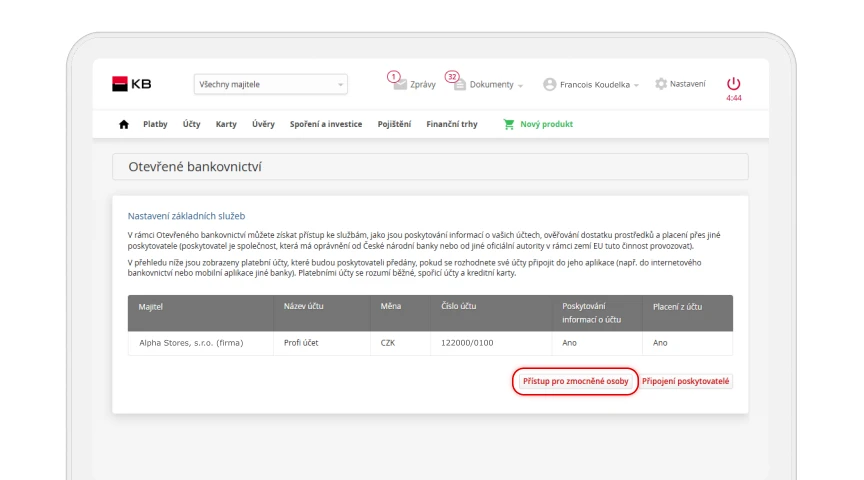Open the Spoření a investice menu
This screenshot has height=480, width=864.
326,125
